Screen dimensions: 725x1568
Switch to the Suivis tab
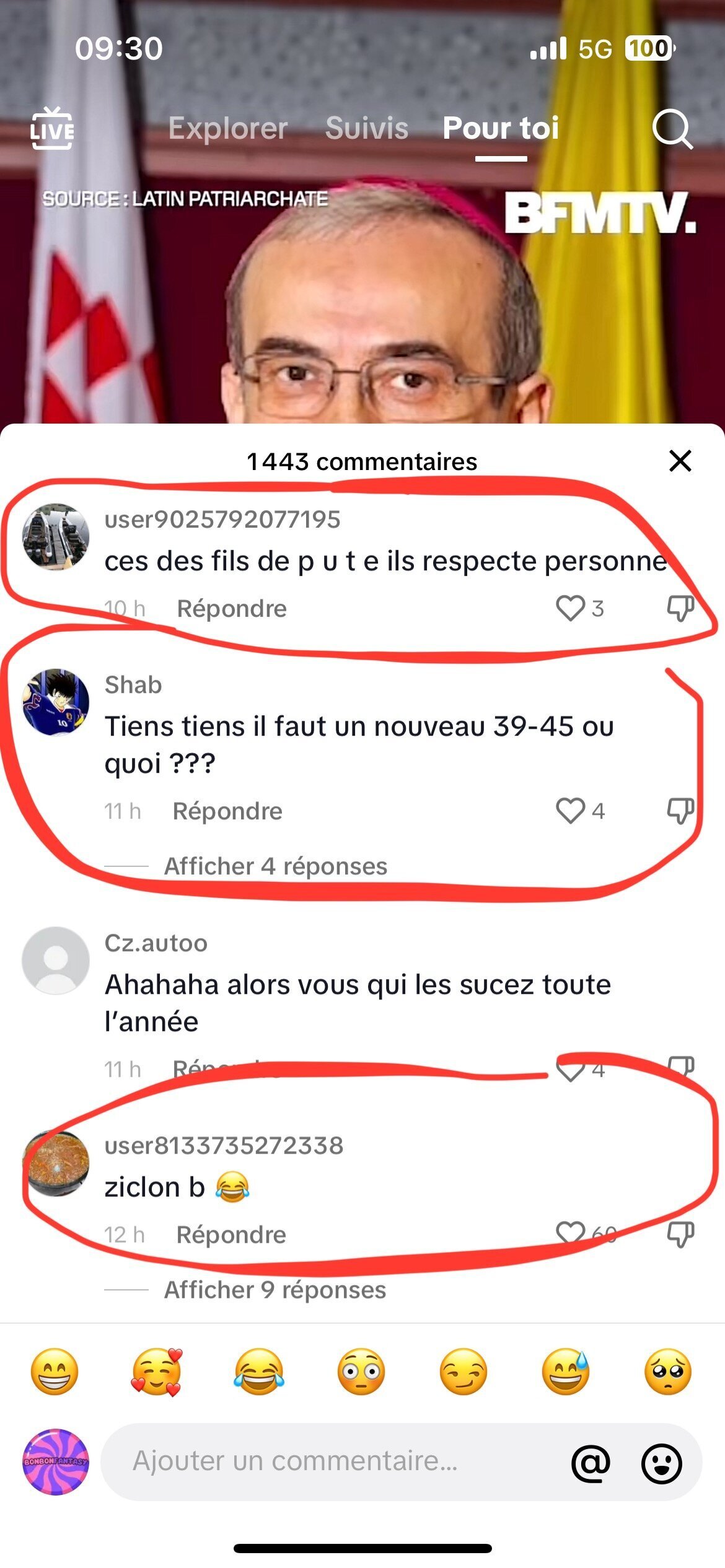tap(367, 128)
